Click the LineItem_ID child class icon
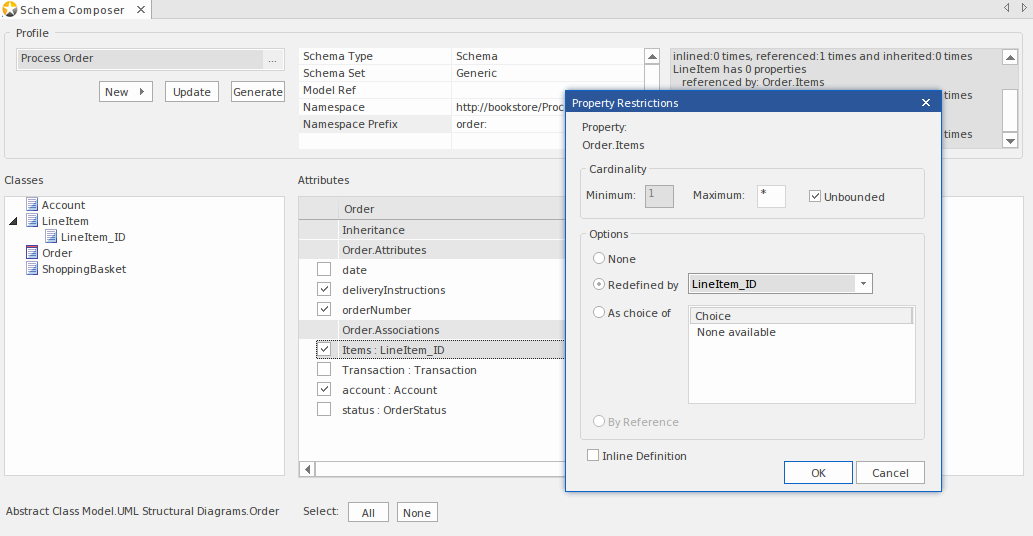 point(51,237)
